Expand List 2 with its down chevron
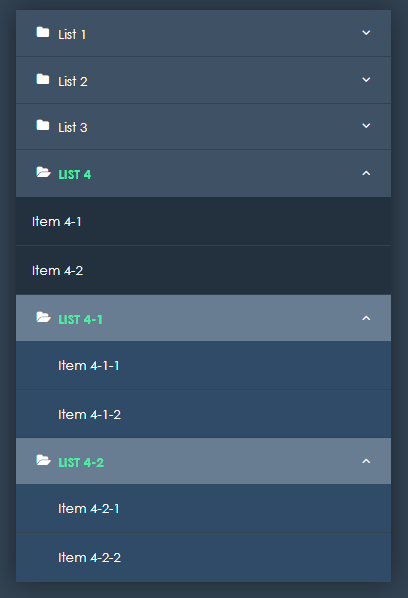Viewport: 408px width, 598px height. [x=366, y=80]
